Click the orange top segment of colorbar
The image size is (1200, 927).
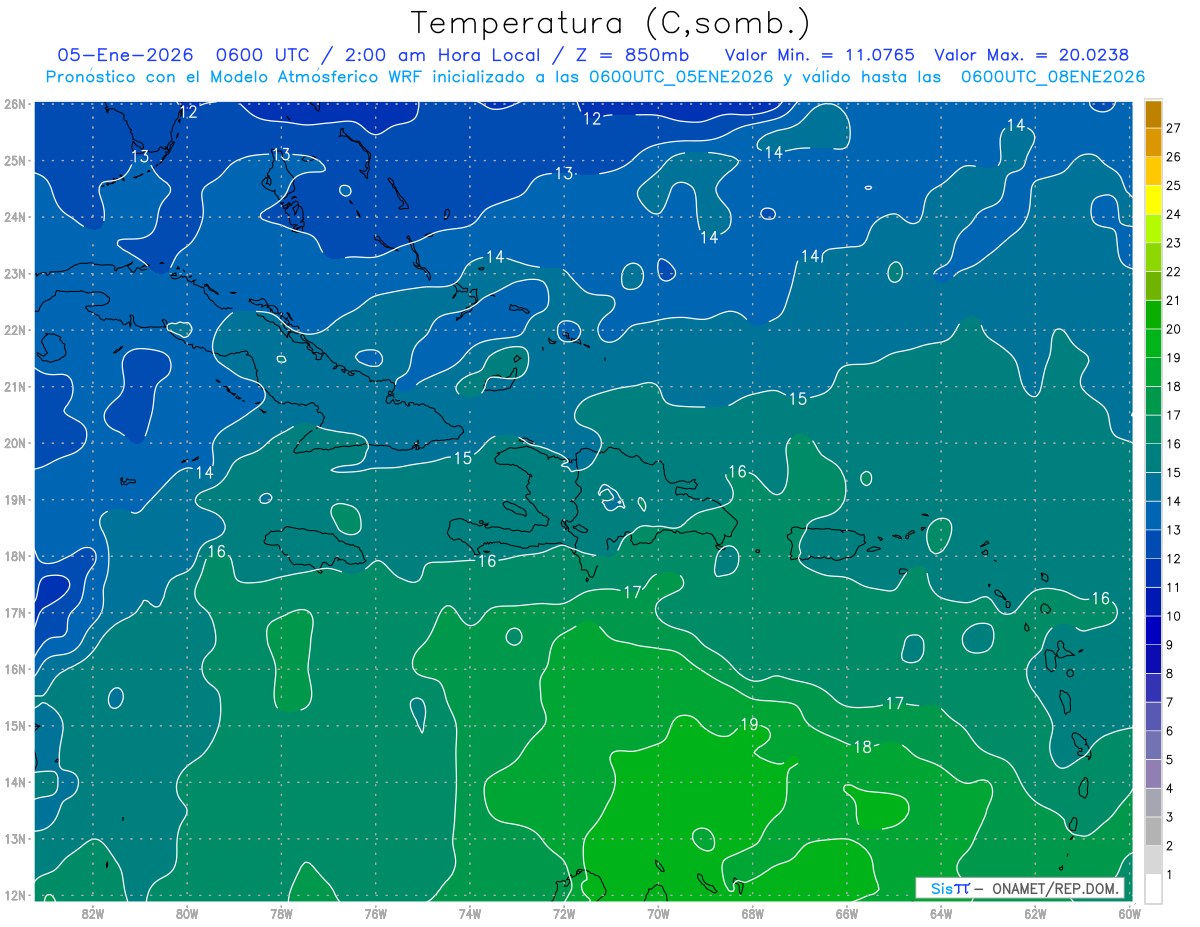pos(1154,113)
